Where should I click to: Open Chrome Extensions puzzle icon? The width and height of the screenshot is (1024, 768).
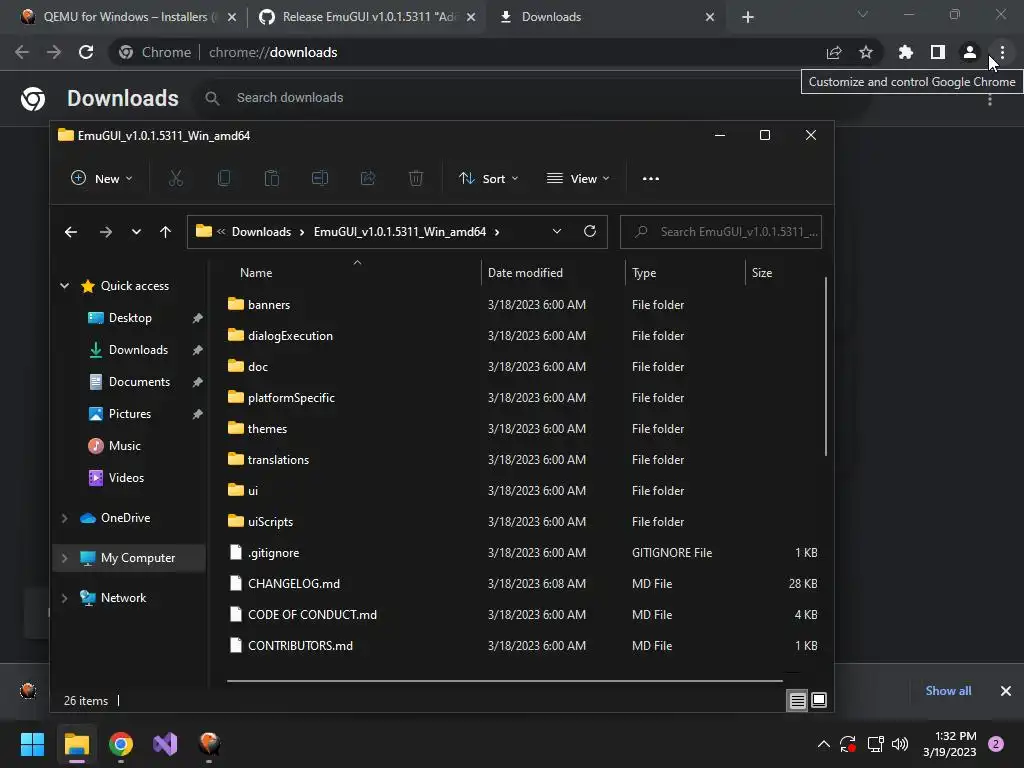[905, 52]
